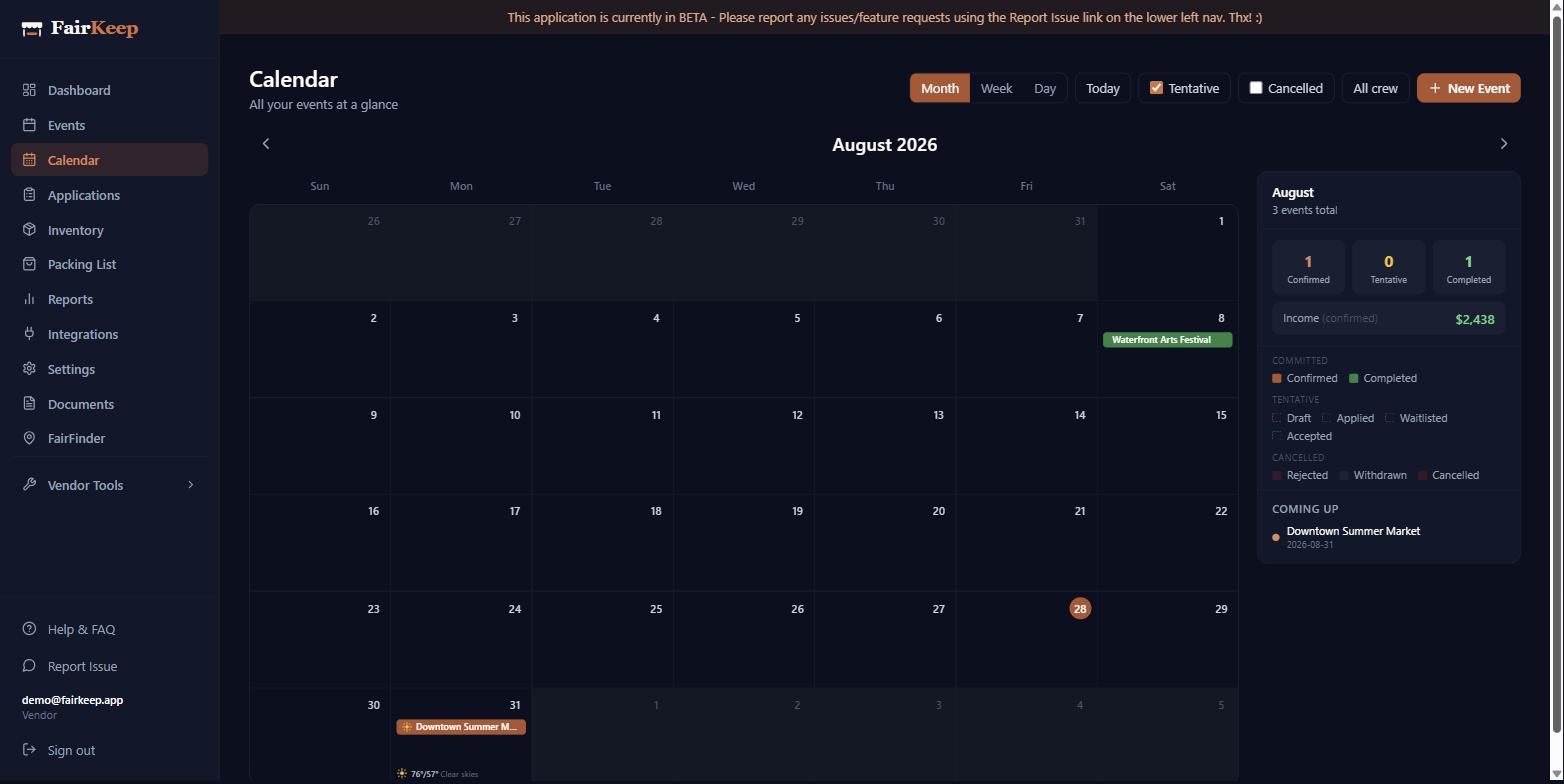Viewport: 1564px width, 784px height.
Task: Click the August 2026 month title
Action: (884, 145)
